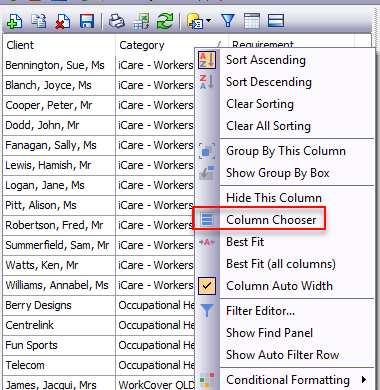Image resolution: width=380 pixels, height=390 pixels.
Task: Click the Filter Editor funnel icon
Action: point(207,311)
